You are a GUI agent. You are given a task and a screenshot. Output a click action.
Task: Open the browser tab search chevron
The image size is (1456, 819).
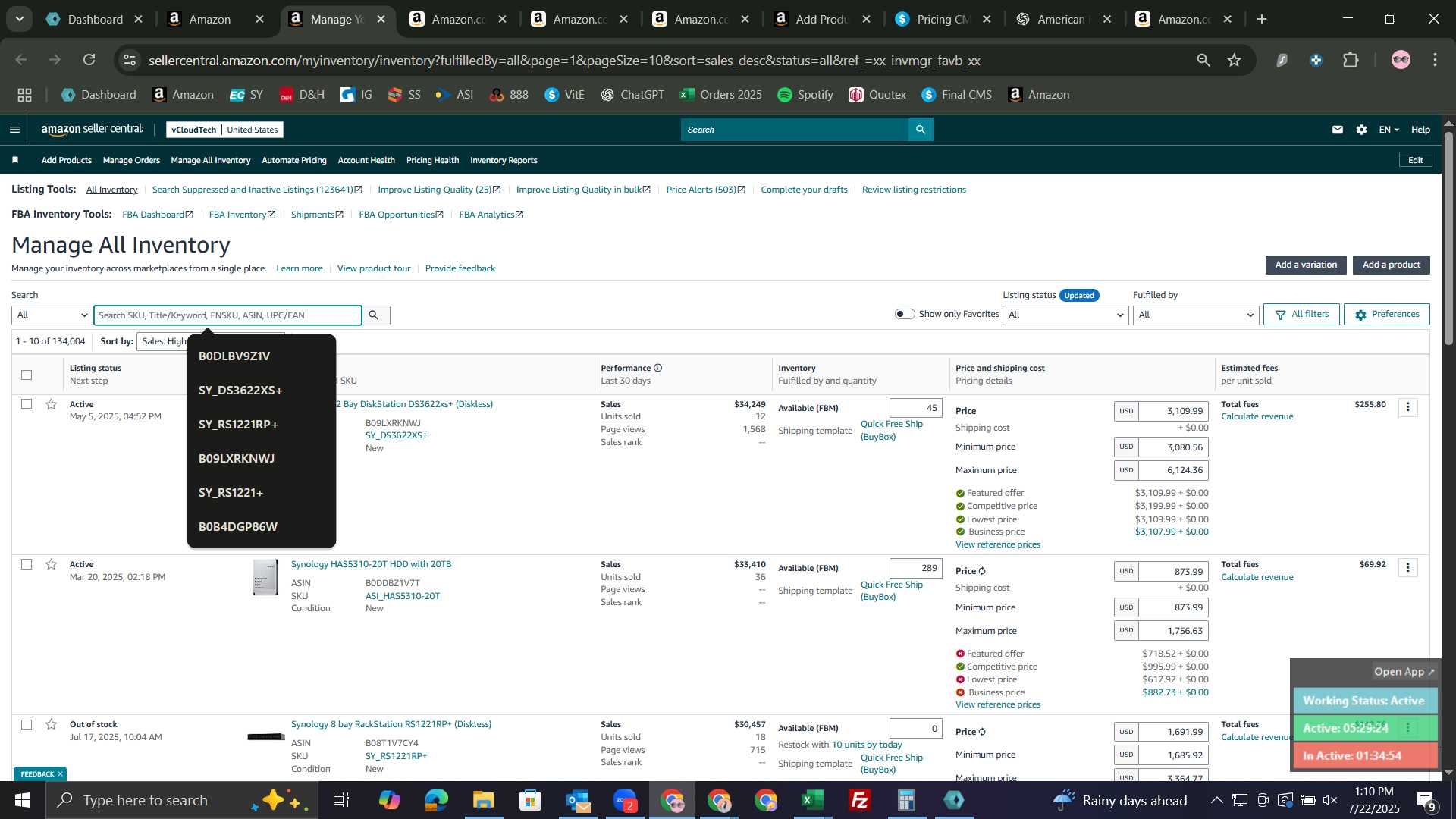pos(19,19)
